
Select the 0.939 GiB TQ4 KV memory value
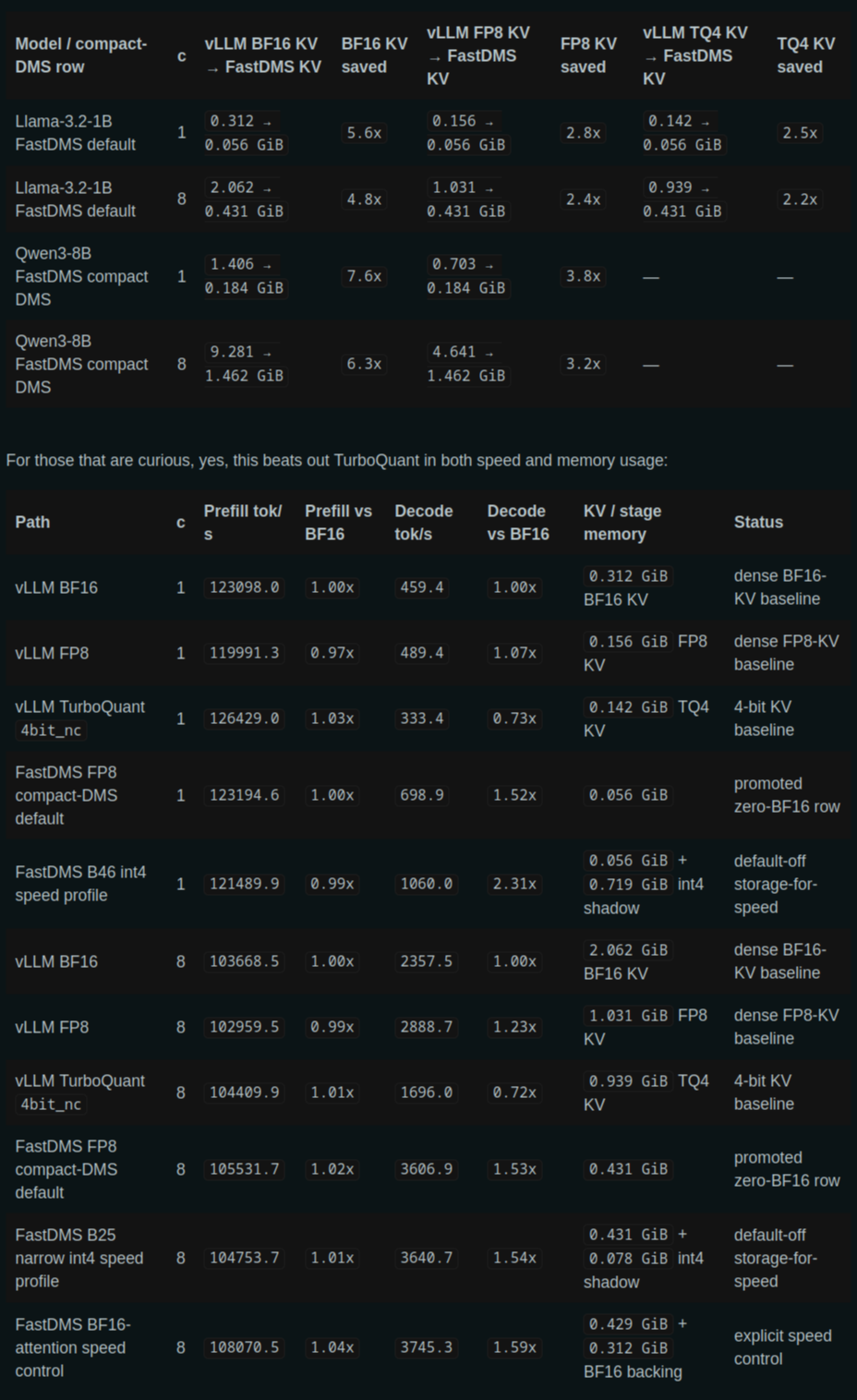(x=628, y=1080)
